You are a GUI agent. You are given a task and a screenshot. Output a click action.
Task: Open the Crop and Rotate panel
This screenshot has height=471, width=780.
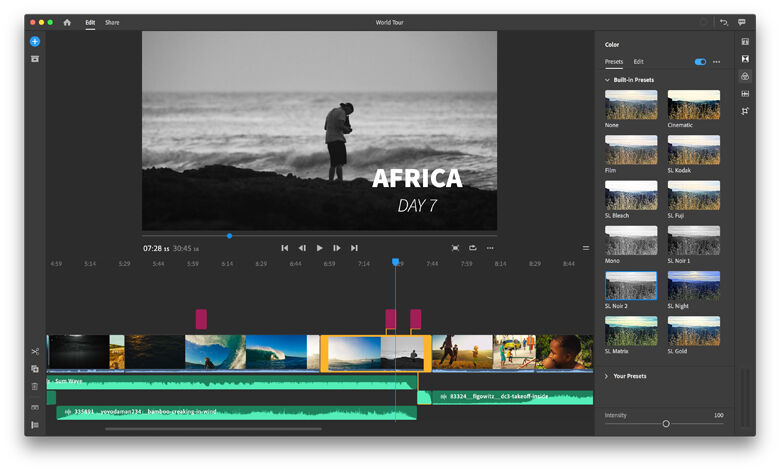point(745,111)
